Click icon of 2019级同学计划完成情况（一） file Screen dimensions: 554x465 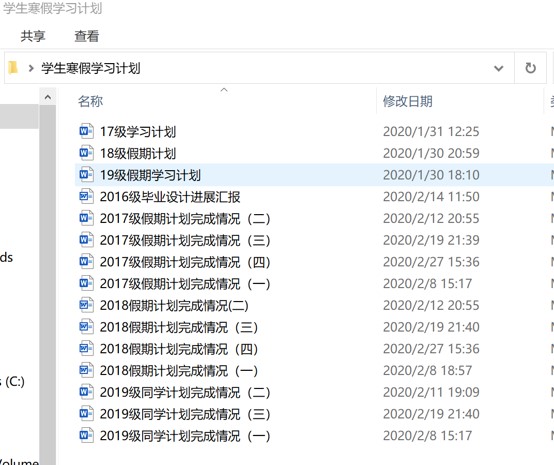[x=86, y=435]
